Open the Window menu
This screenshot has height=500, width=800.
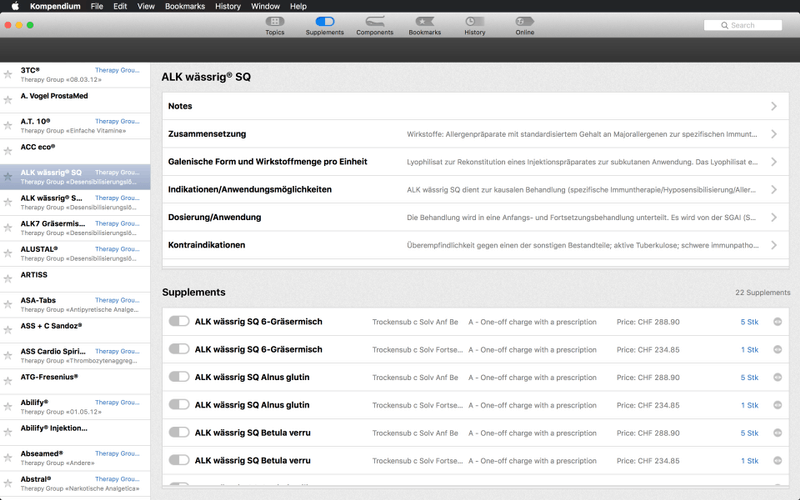coord(265,6)
